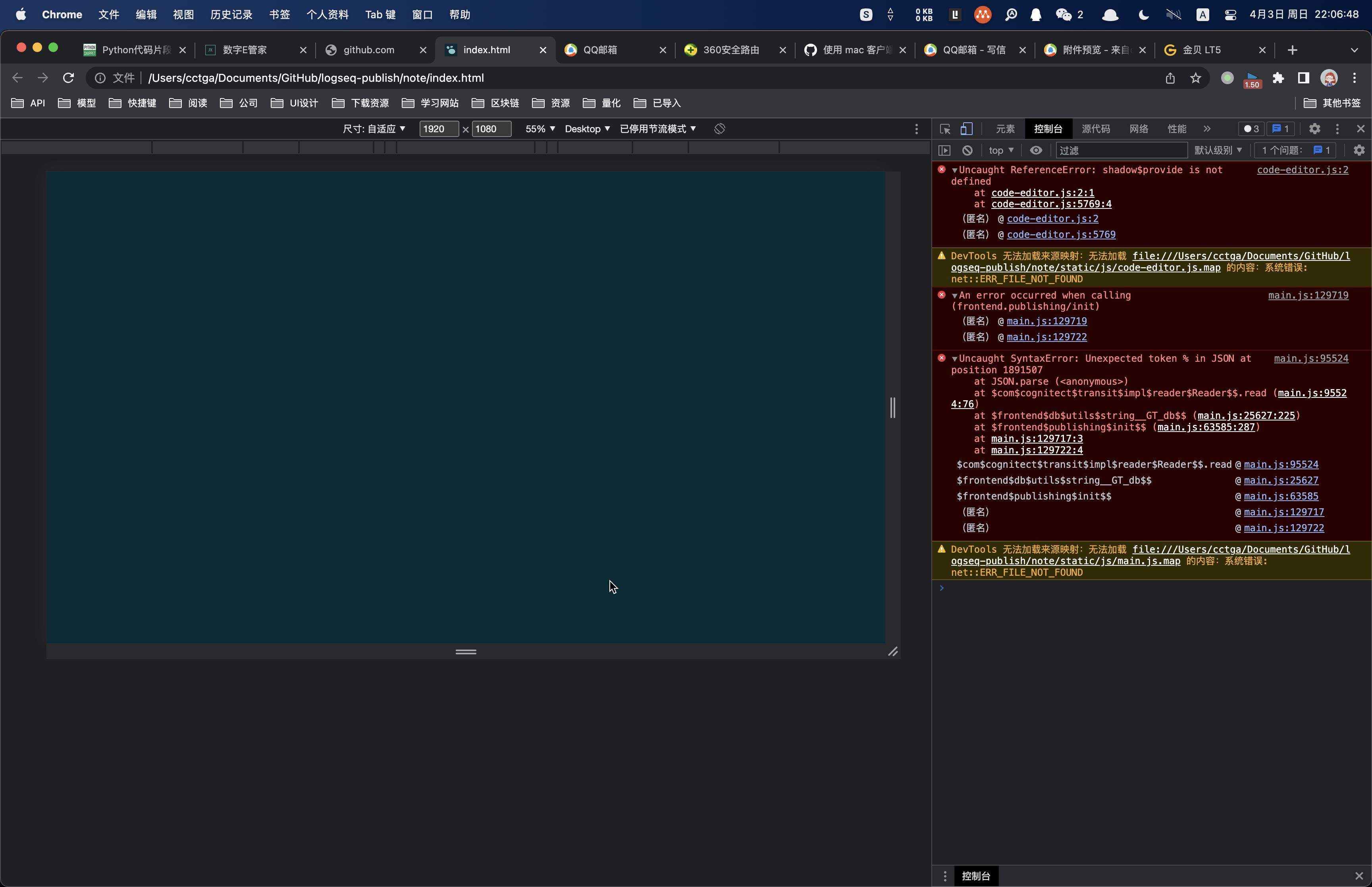Open the 默认级别 log level dropdown
The height and width of the screenshot is (887, 1372).
(x=1216, y=150)
